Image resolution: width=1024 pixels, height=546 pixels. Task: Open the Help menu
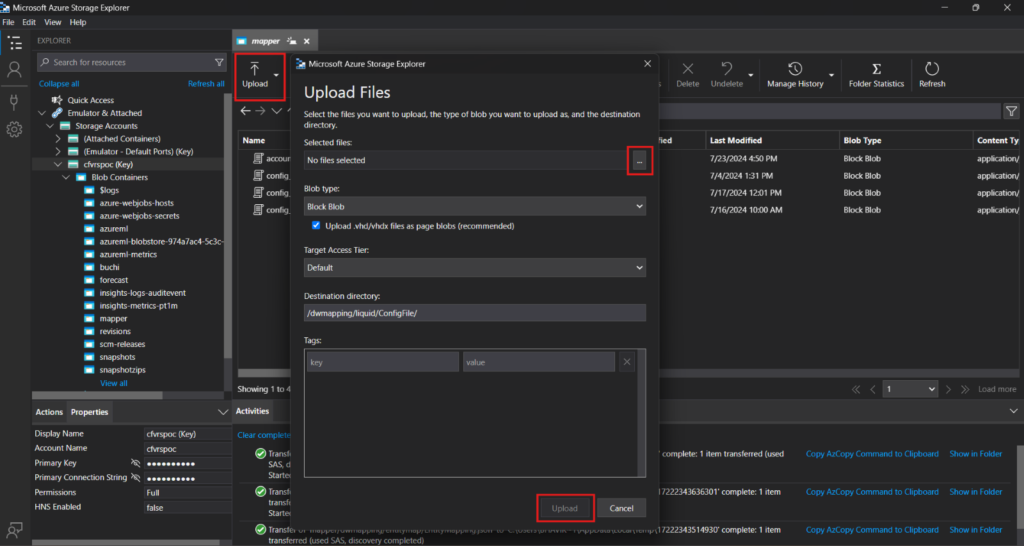(x=78, y=22)
